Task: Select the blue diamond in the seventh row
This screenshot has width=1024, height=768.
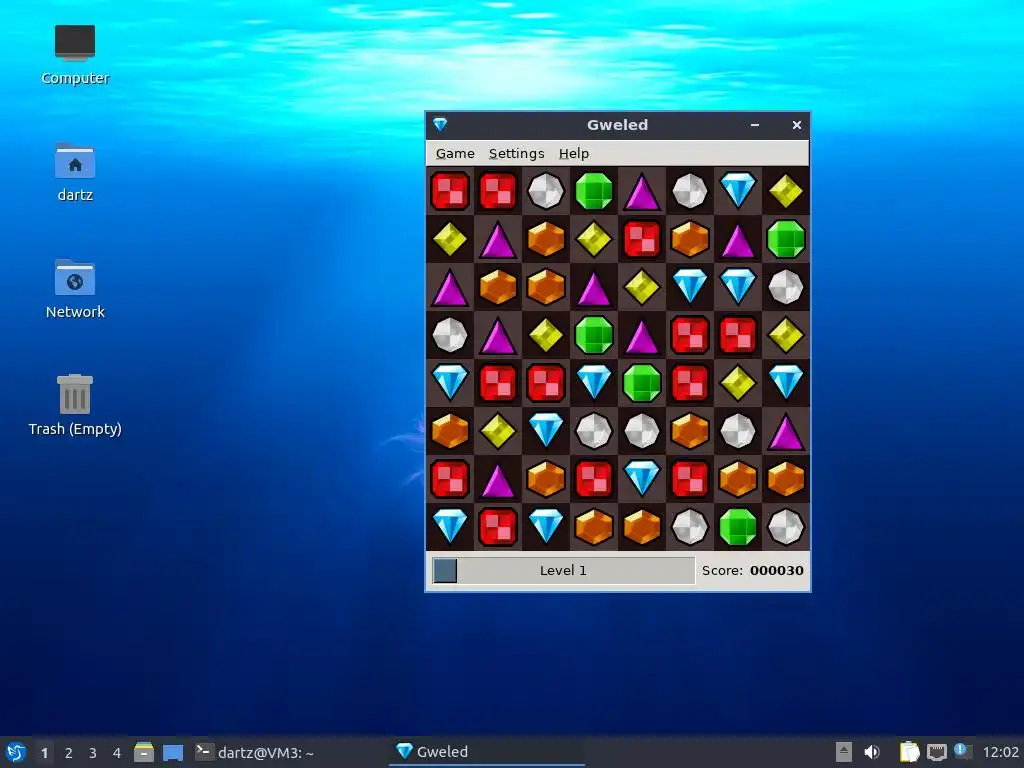Action: [642, 479]
